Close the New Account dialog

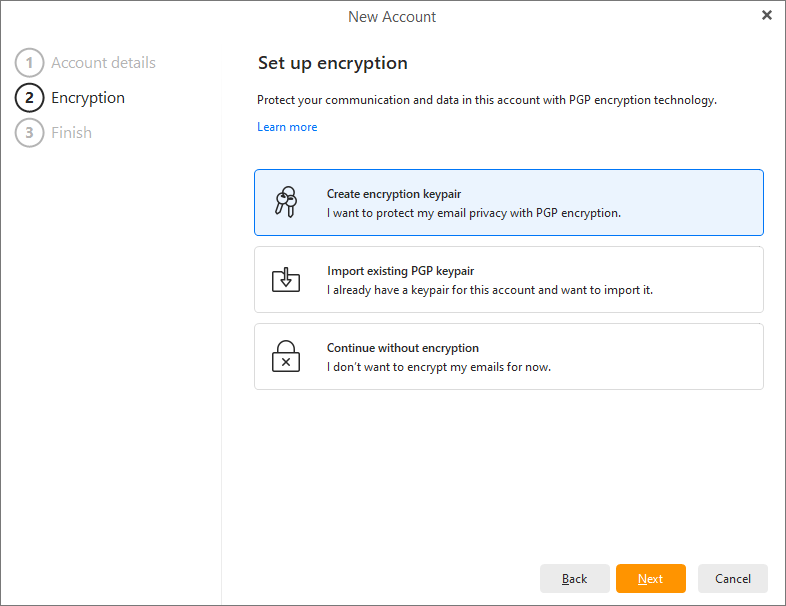click(x=767, y=15)
